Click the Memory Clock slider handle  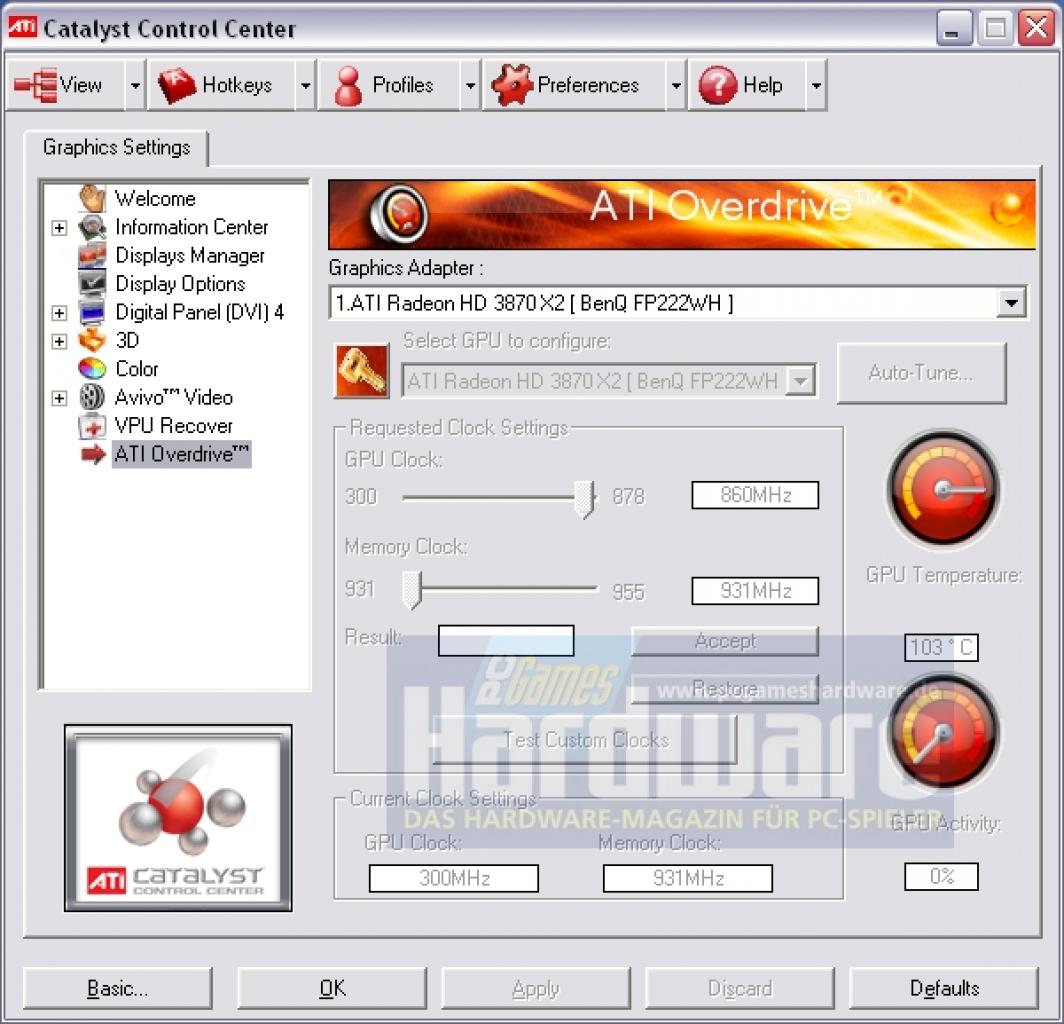[x=412, y=589]
